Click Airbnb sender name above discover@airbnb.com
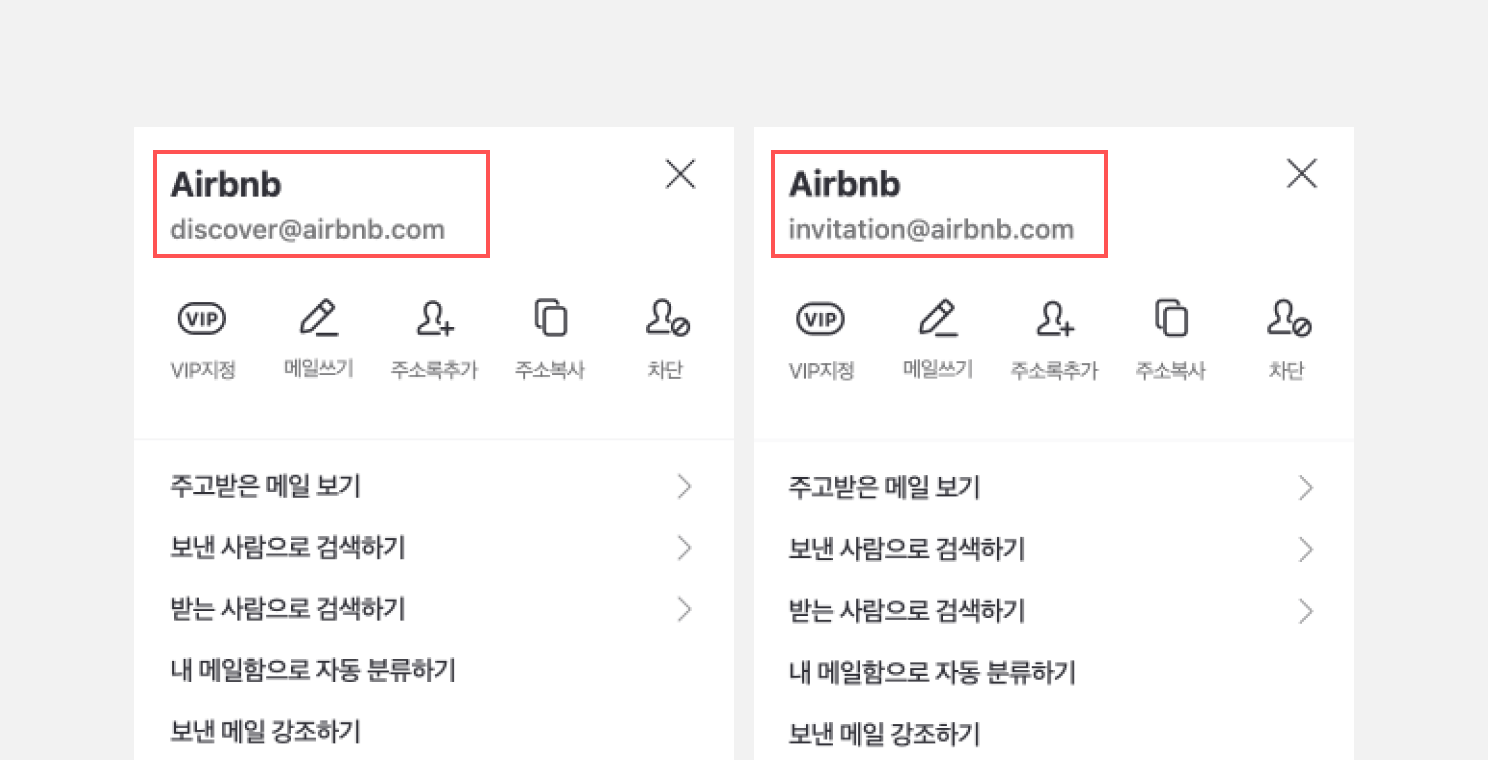This screenshot has width=1488, height=760. (x=226, y=184)
